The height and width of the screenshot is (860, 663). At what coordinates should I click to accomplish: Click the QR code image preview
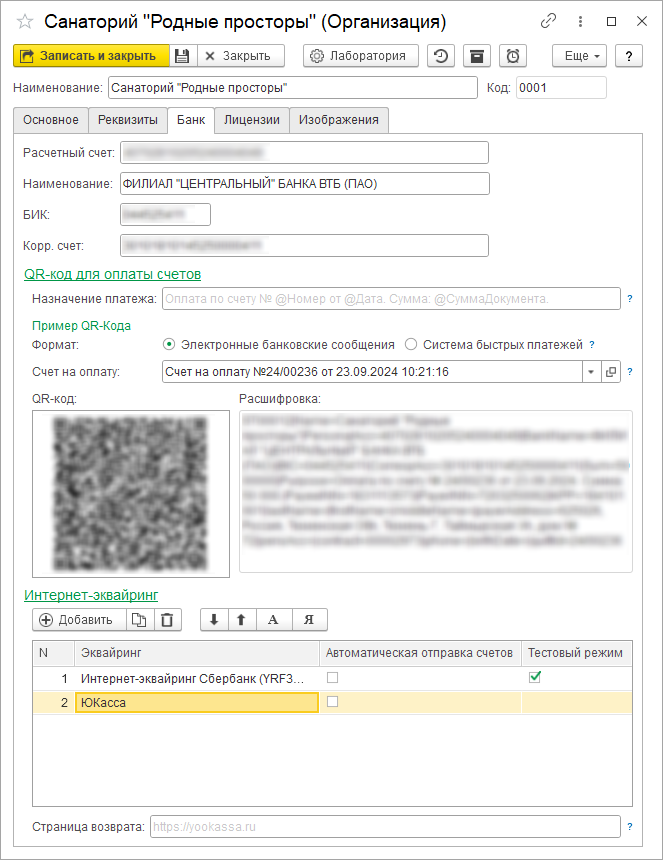pos(131,494)
